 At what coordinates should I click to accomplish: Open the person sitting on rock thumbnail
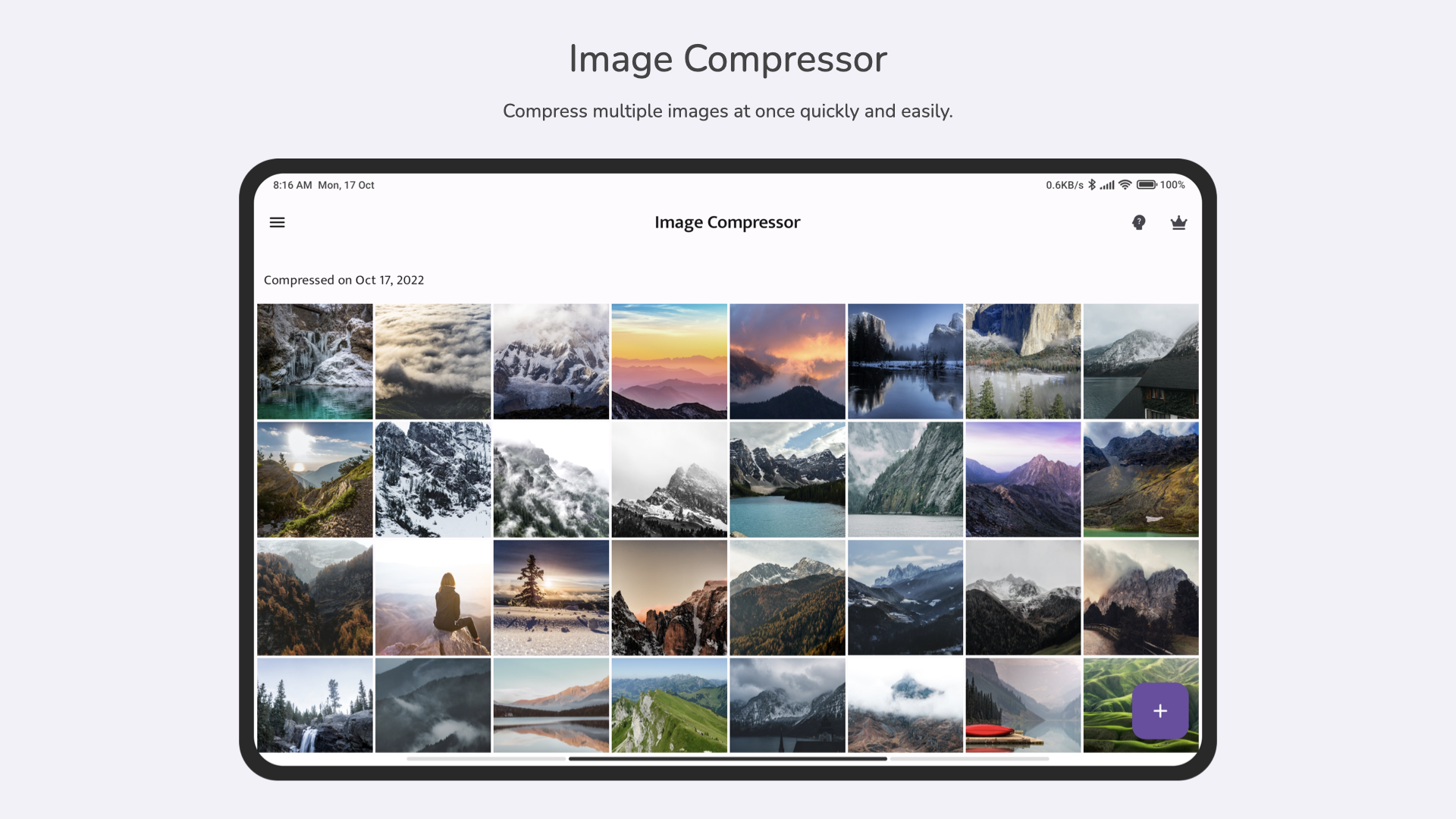pyautogui.click(x=433, y=598)
